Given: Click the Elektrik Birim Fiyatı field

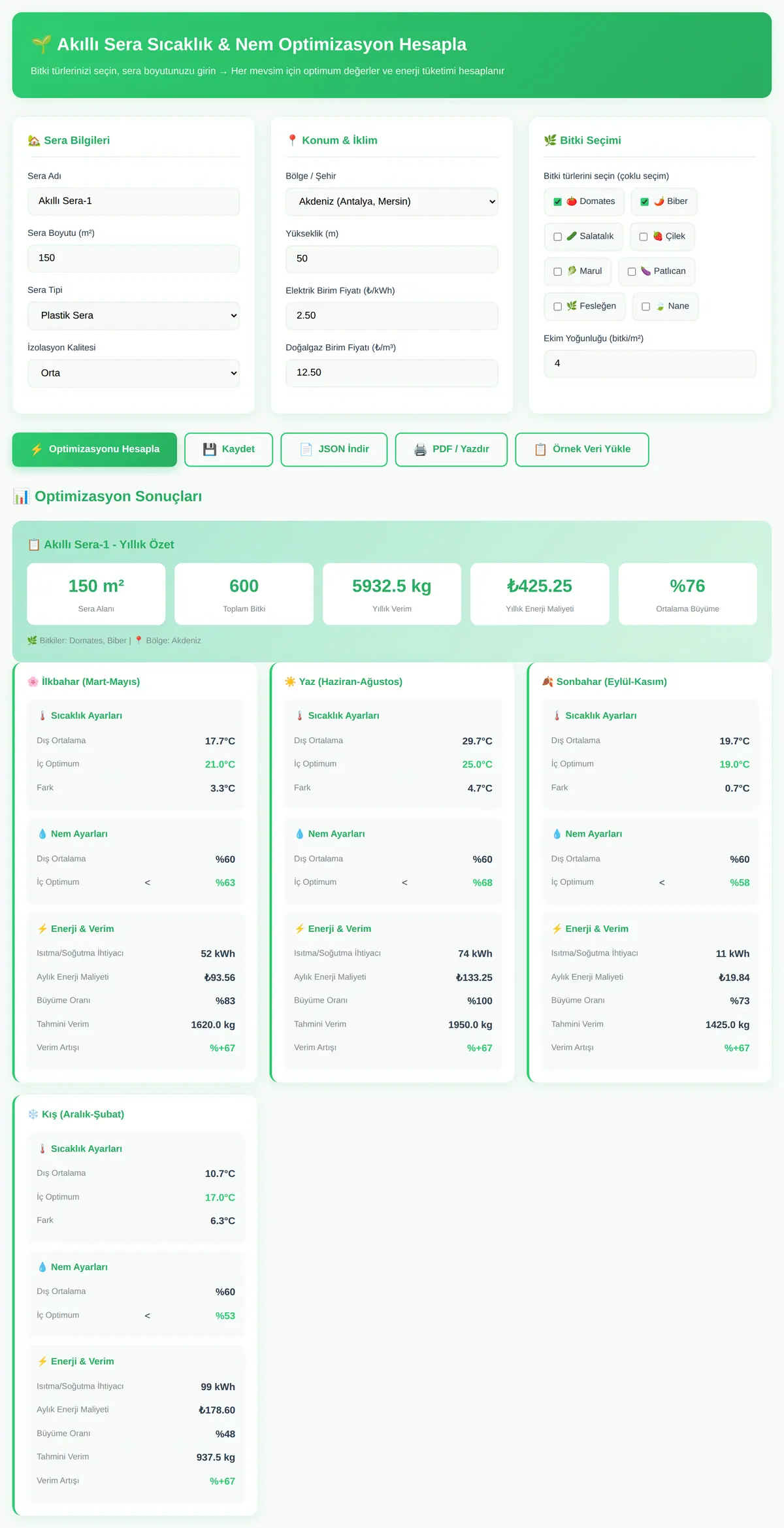Looking at the screenshot, I should 392,316.
